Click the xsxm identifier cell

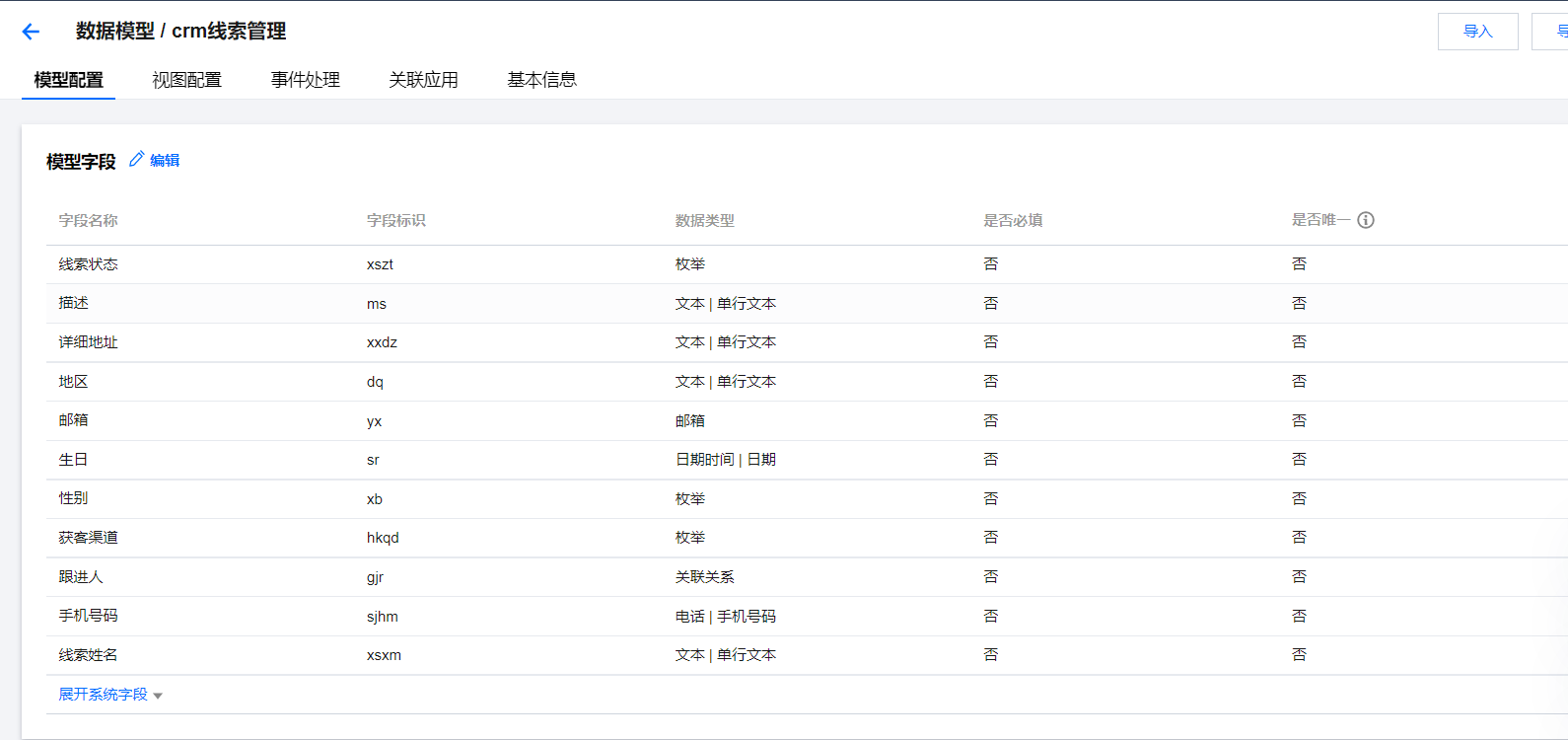384,655
